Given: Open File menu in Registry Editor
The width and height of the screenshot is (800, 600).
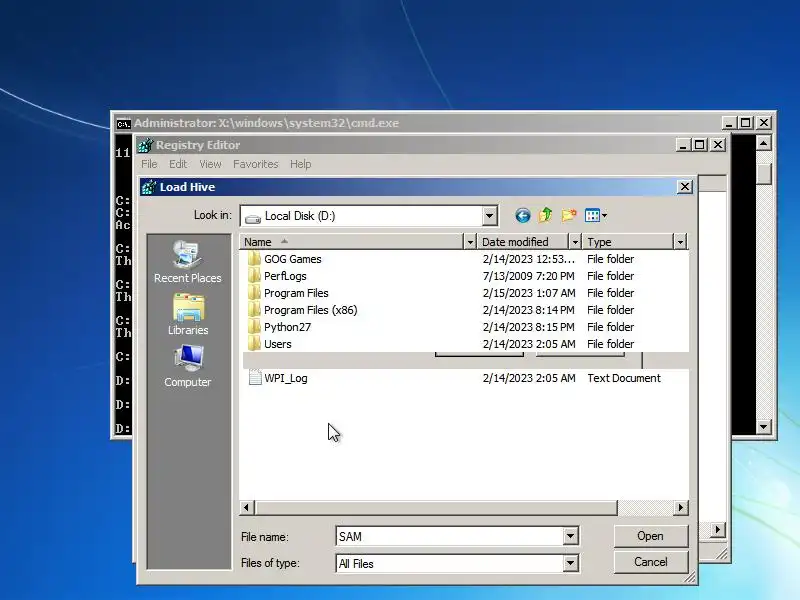Looking at the screenshot, I should 149,164.
